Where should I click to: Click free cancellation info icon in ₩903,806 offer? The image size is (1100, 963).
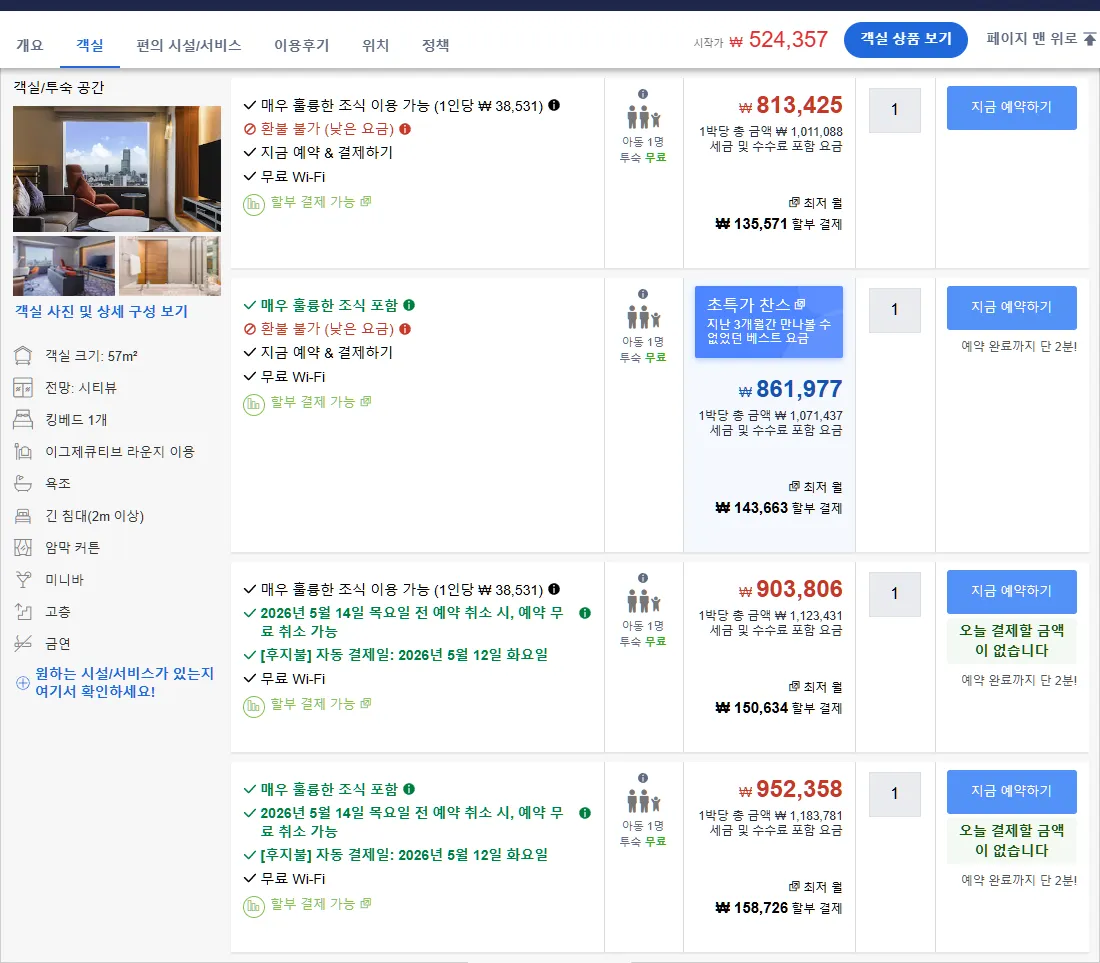coord(585,613)
